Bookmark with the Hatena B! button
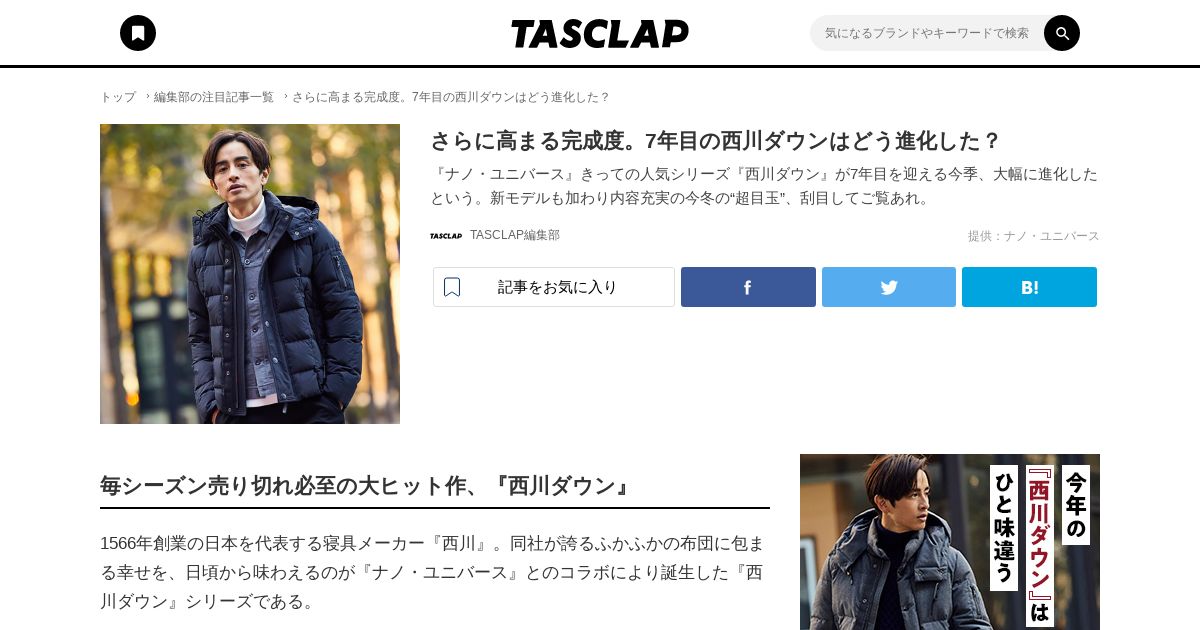The height and width of the screenshot is (630, 1200). (1029, 287)
